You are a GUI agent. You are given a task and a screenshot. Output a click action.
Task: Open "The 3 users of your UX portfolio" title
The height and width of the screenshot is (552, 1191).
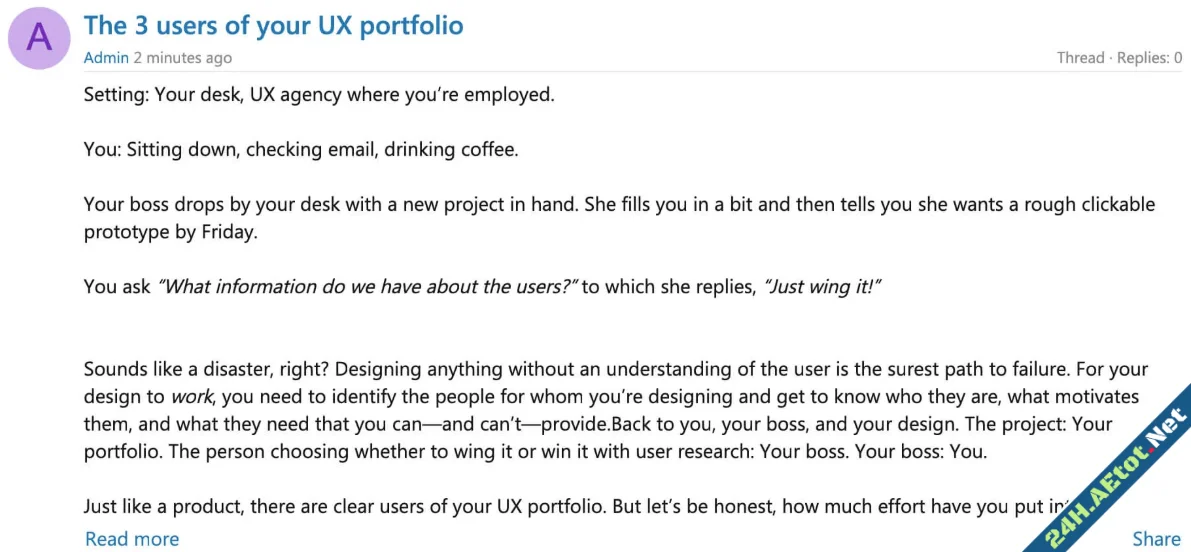click(x=273, y=26)
